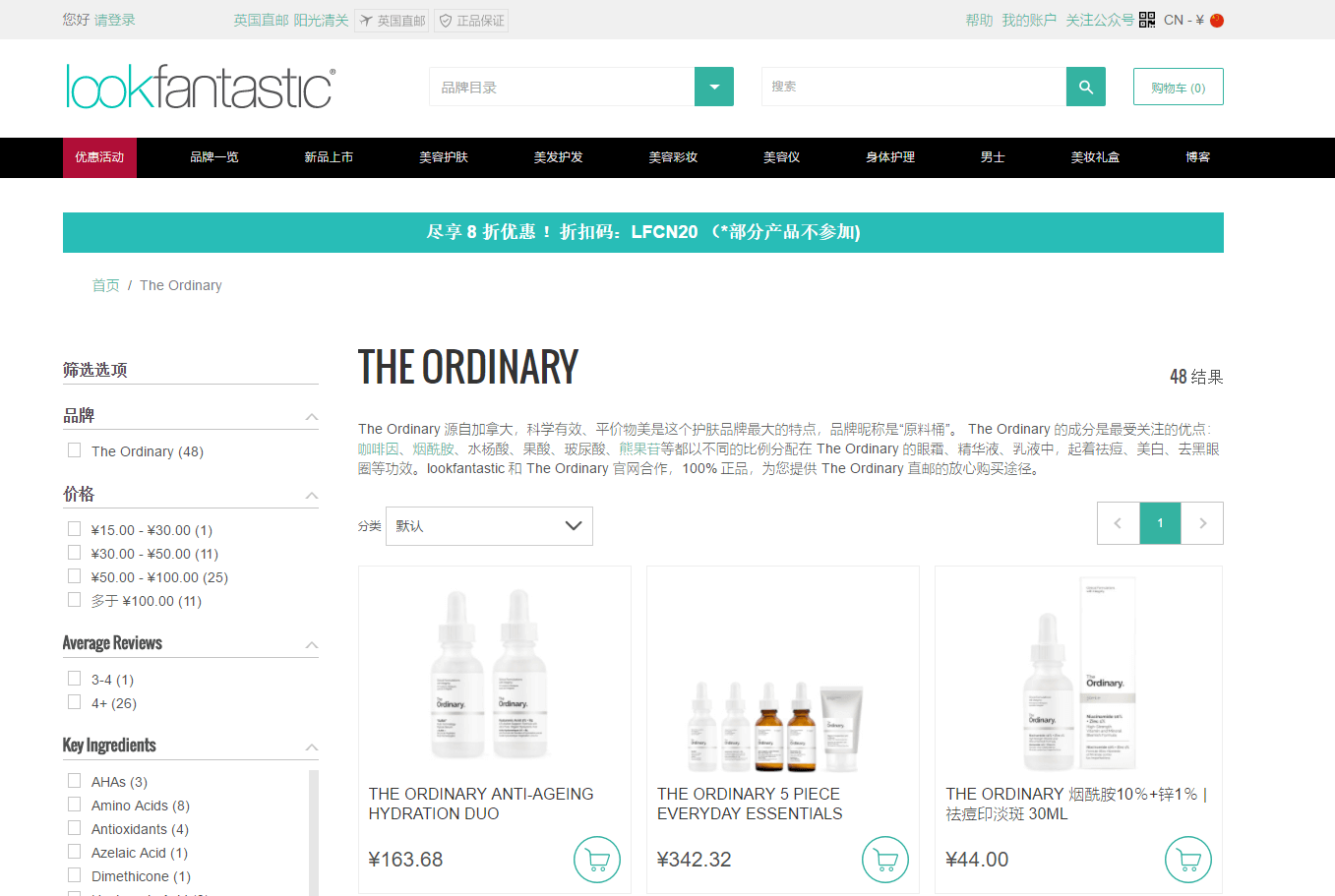Collapse the 价格 filter section
This screenshot has height=896, width=1335.
pyautogui.click(x=312, y=496)
